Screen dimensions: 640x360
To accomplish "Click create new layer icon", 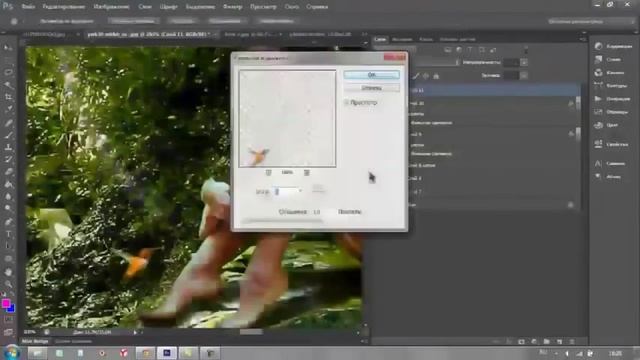I will pyautogui.click(x=559, y=341).
